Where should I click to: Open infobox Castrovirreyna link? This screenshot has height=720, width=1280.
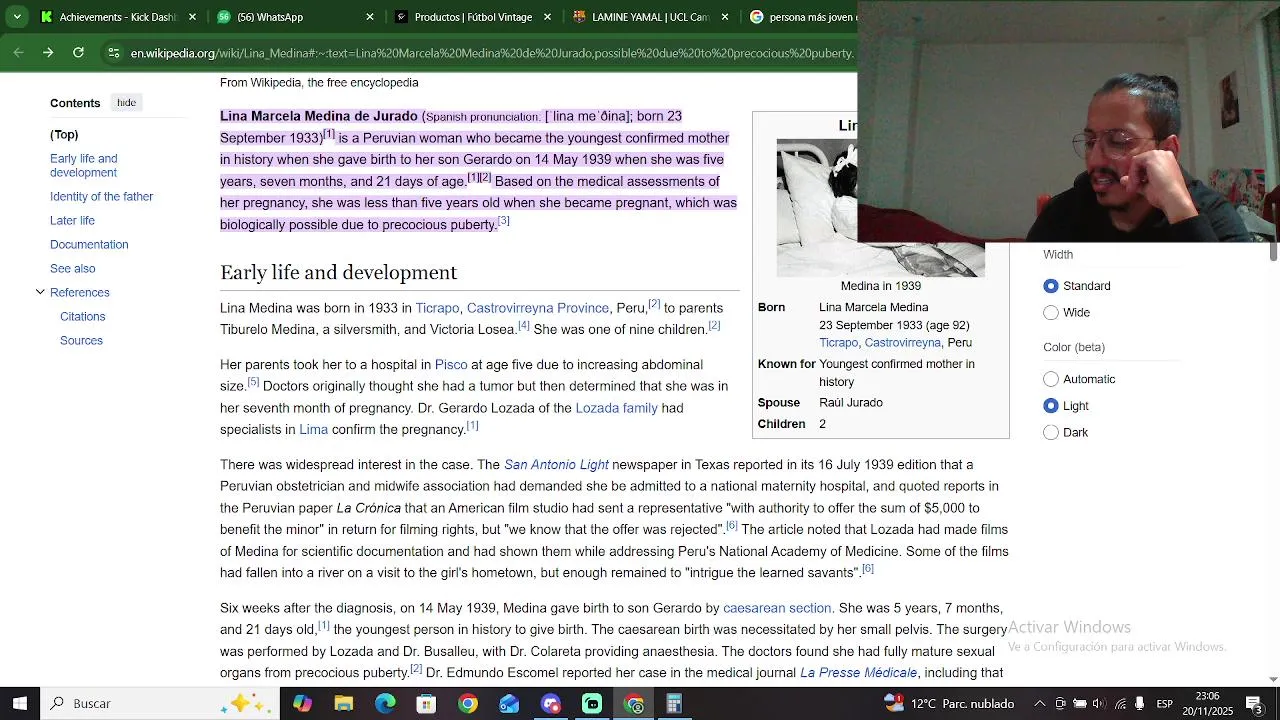[x=903, y=343]
